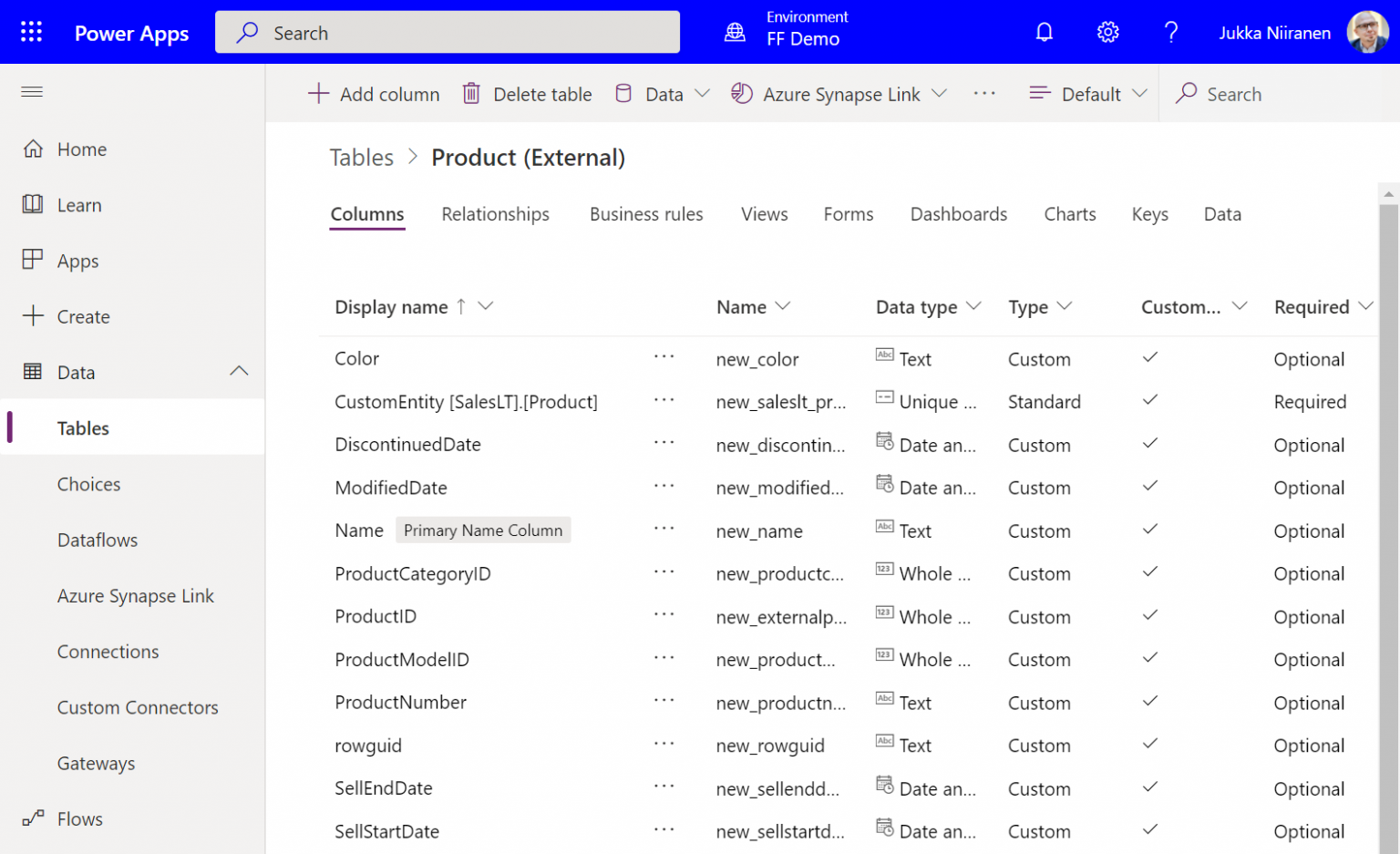Expand the Azure Synapse Link dropdown

[x=940, y=93]
